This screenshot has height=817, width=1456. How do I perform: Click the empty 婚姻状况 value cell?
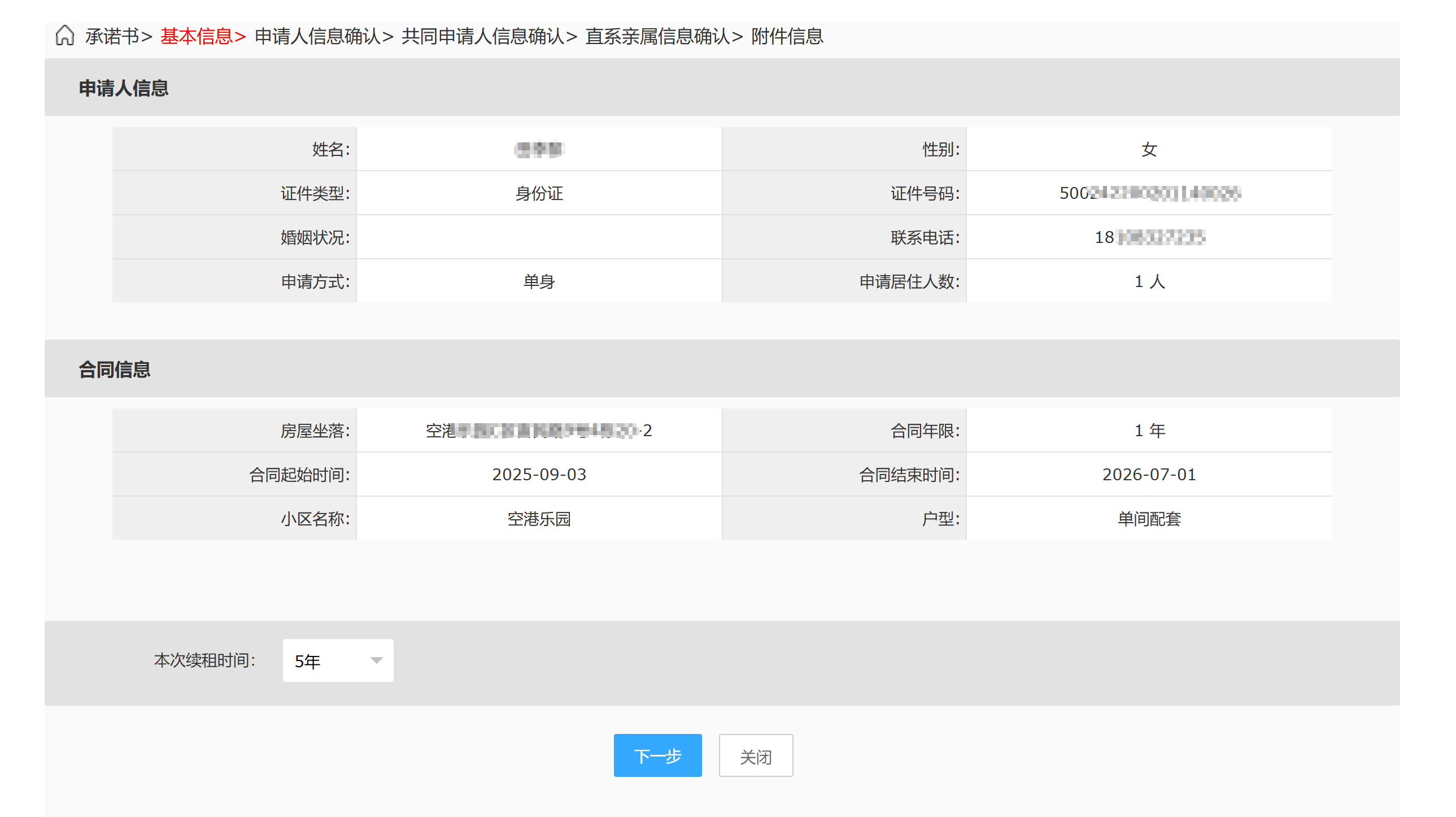coord(539,237)
